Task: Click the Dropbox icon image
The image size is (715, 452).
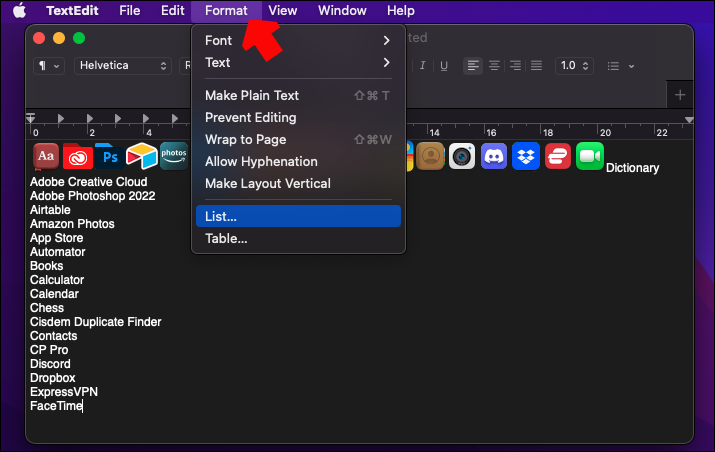Action: pyautogui.click(x=525, y=156)
